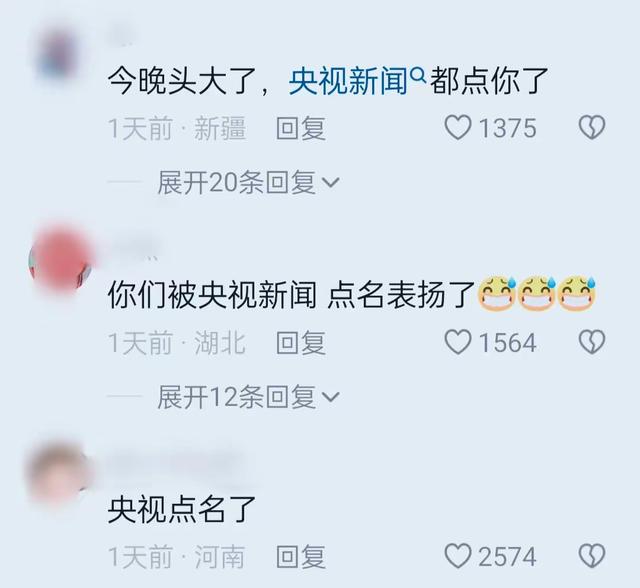This screenshot has height=588, width=640.
Task: Open the red blurred avatar of Hubei commenter
Action: coord(61,261)
